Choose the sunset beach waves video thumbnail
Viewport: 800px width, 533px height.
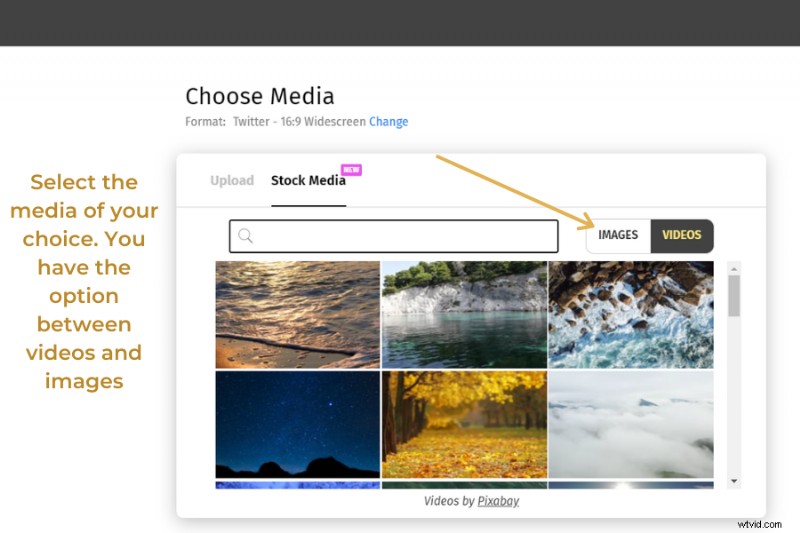[297, 315]
